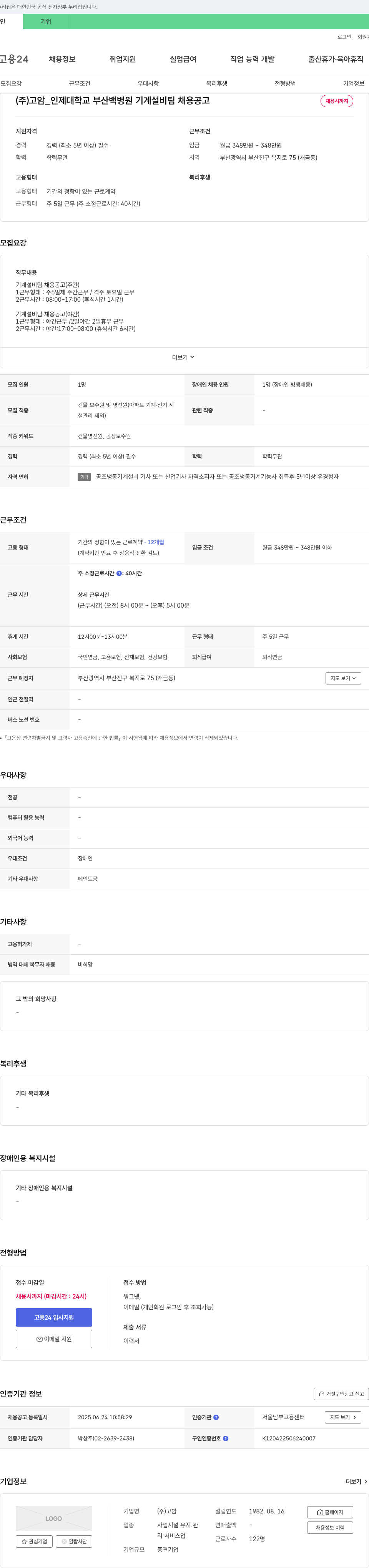Jump to 근무조건 section tab
The image size is (369, 1568).
coord(80,83)
